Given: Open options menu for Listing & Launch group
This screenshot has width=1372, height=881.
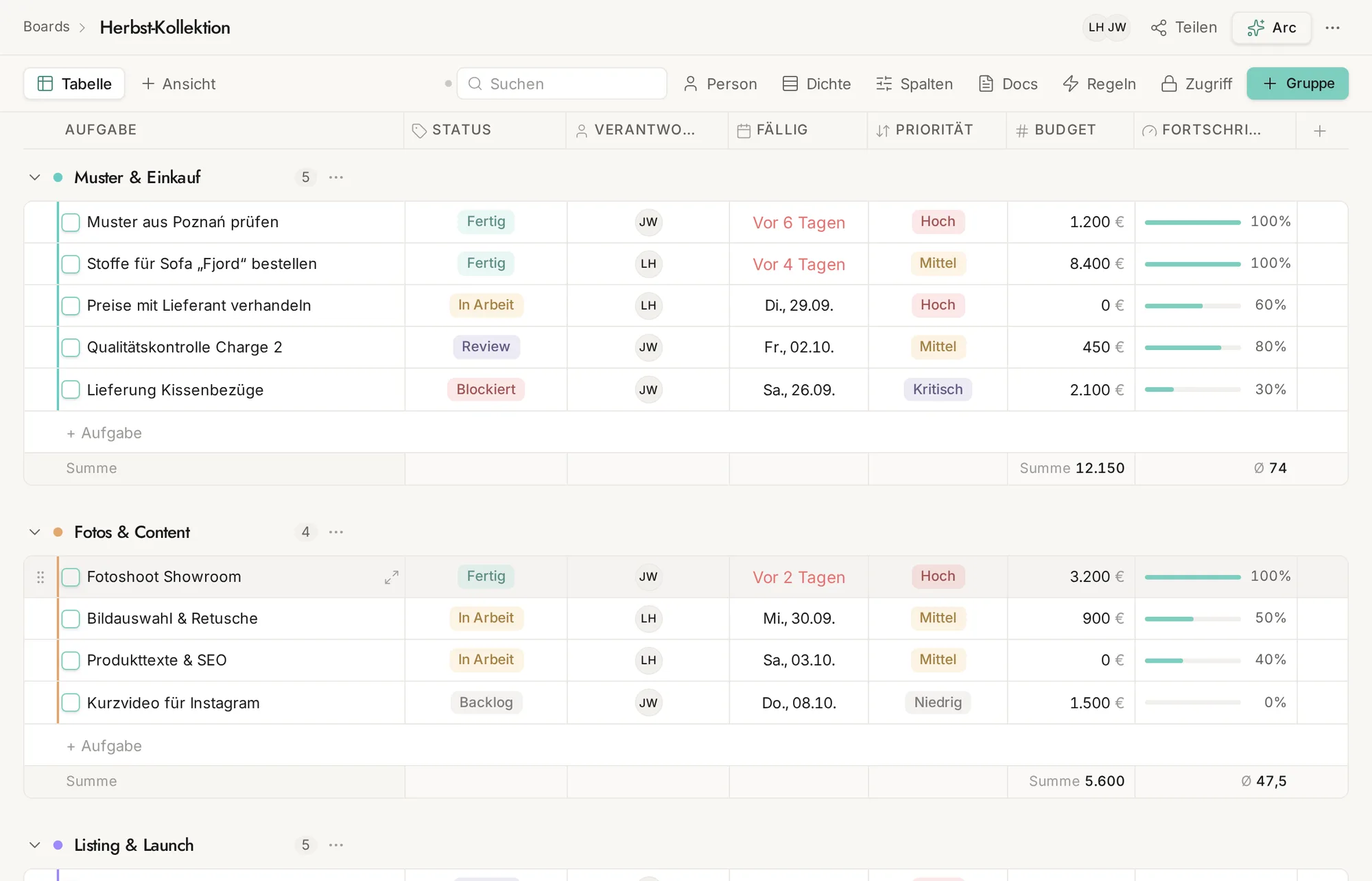Looking at the screenshot, I should 335,845.
